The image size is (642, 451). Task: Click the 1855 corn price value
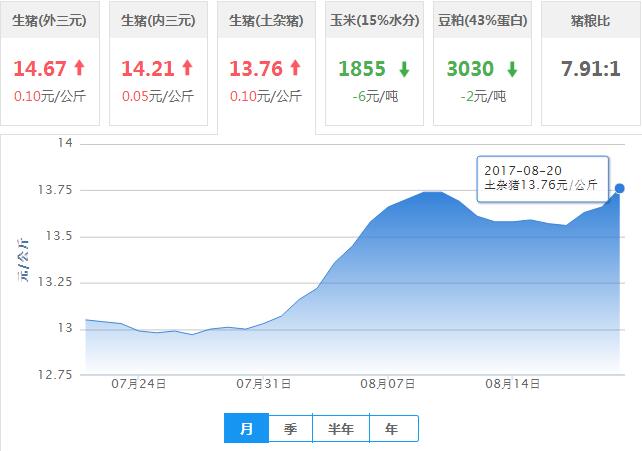[362, 68]
